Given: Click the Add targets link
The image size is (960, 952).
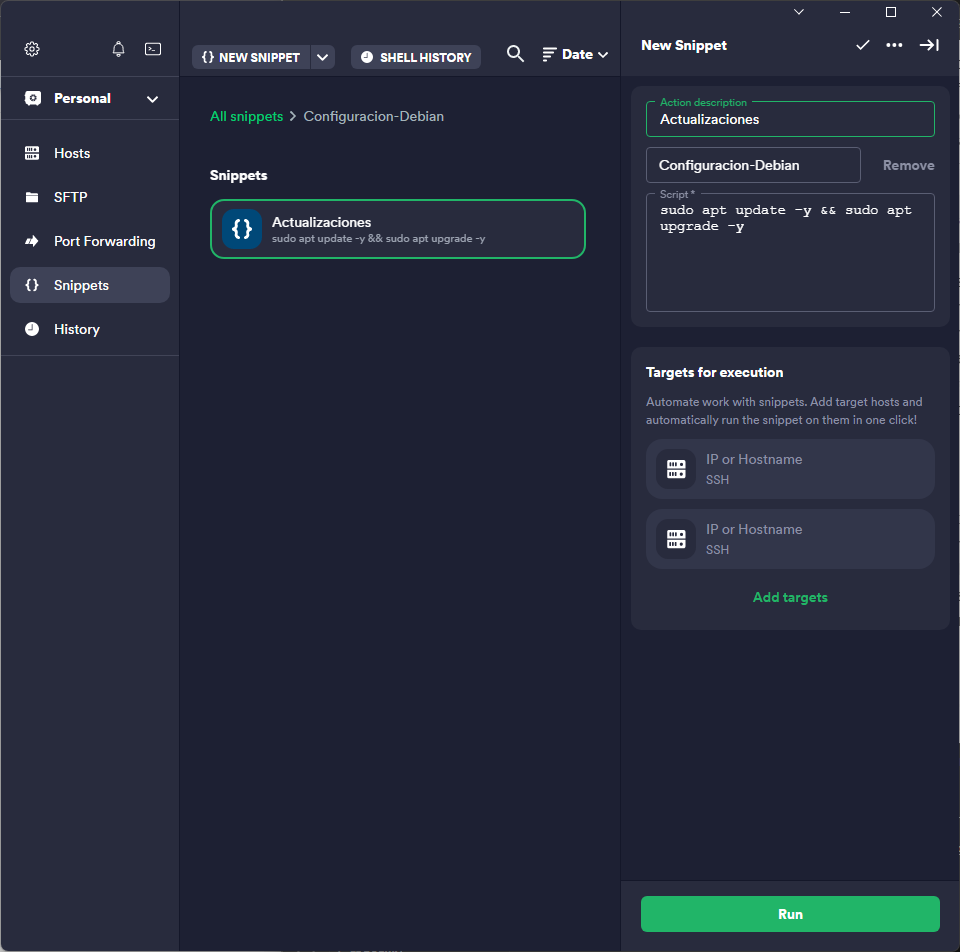Looking at the screenshot, I should coord(790,597).
